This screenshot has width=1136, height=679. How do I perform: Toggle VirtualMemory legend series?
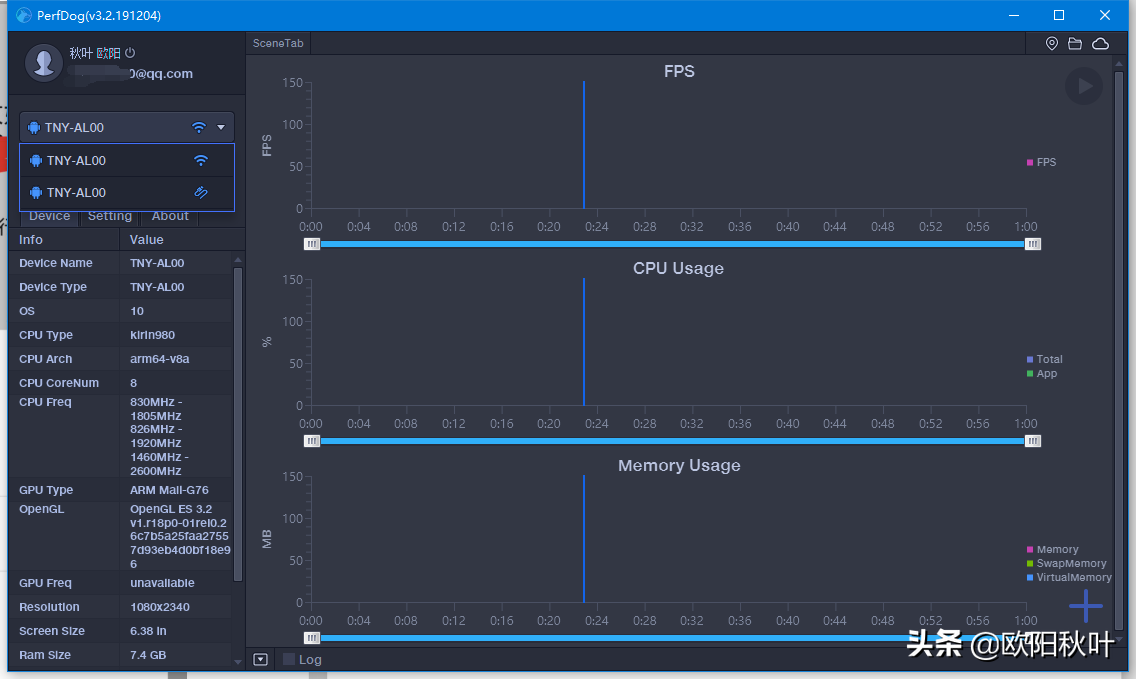tap(1069, 578)
